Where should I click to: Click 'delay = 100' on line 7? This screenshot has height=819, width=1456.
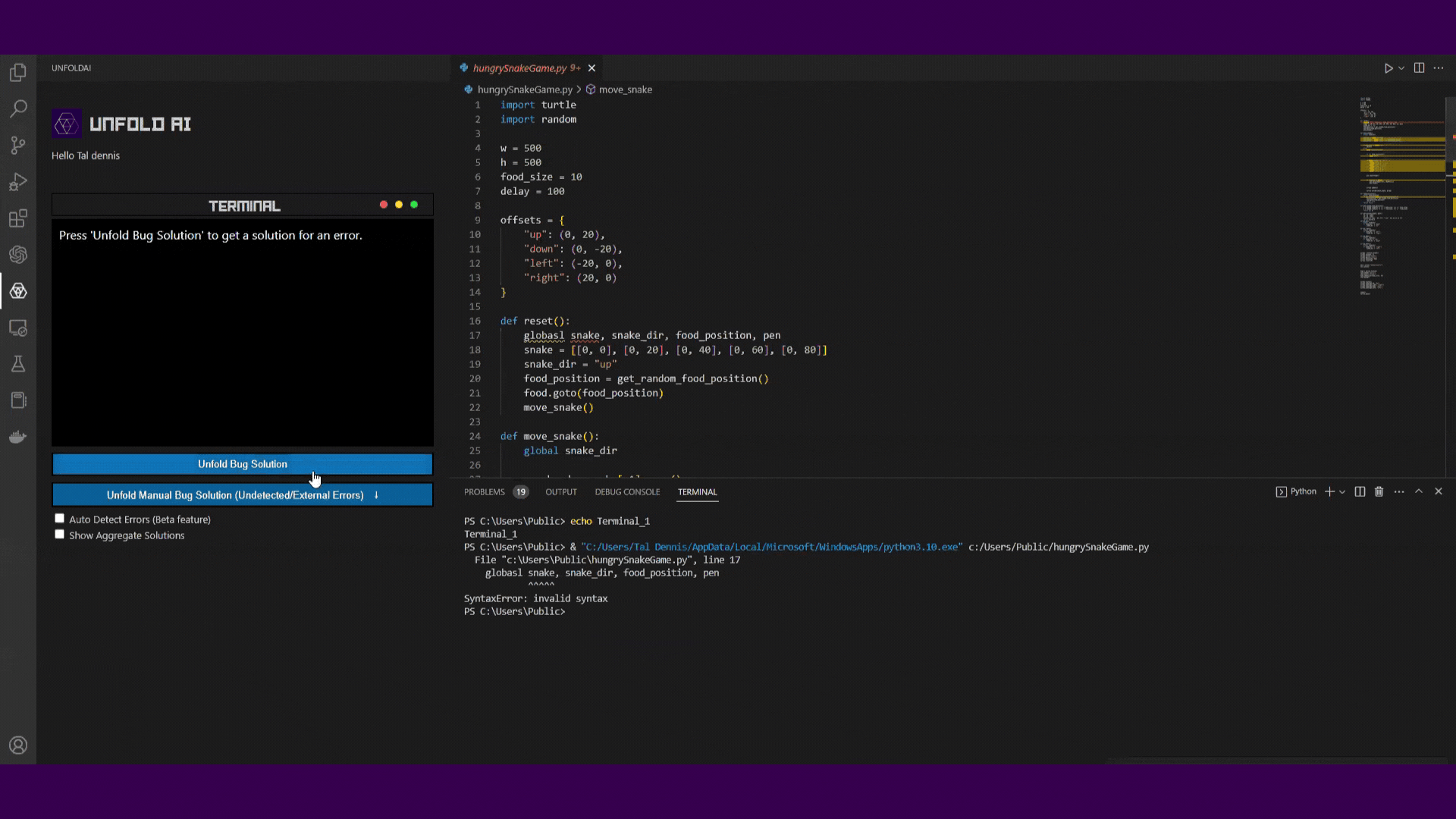pyautogui.click(x=532, y=191)
